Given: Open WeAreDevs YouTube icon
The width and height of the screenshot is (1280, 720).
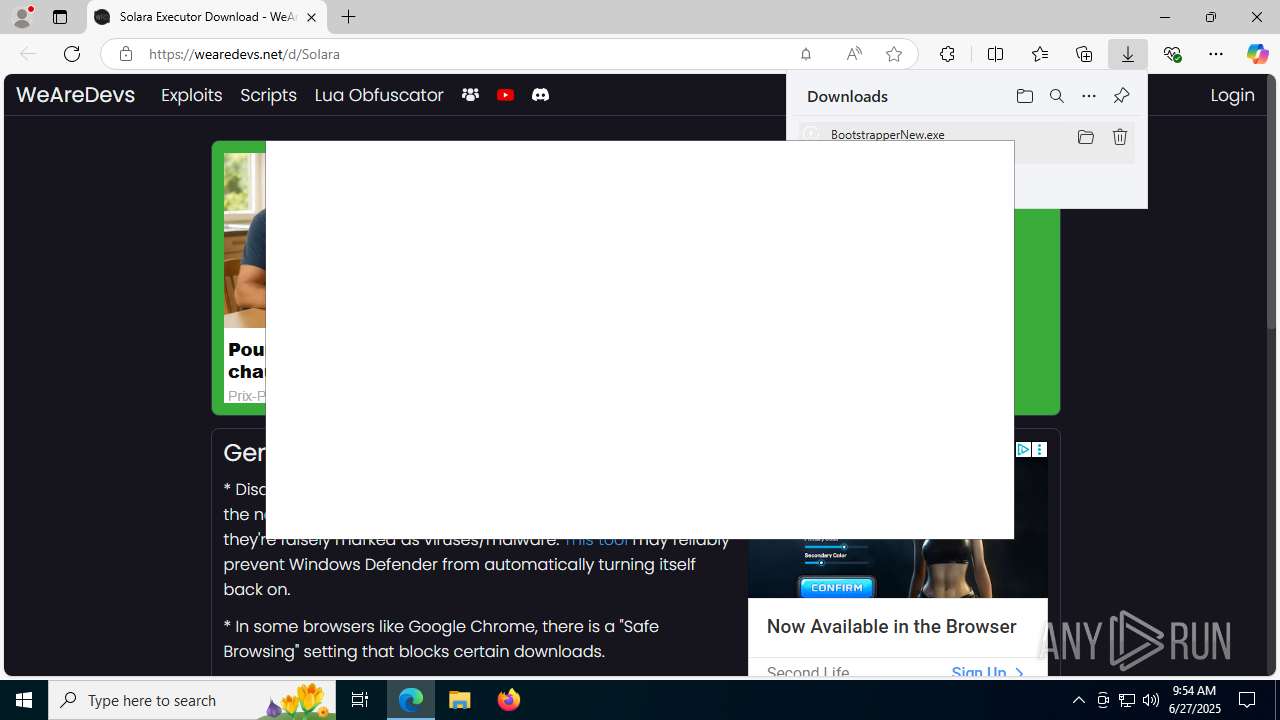Looking at the screenshot, I should pos(505,95).
